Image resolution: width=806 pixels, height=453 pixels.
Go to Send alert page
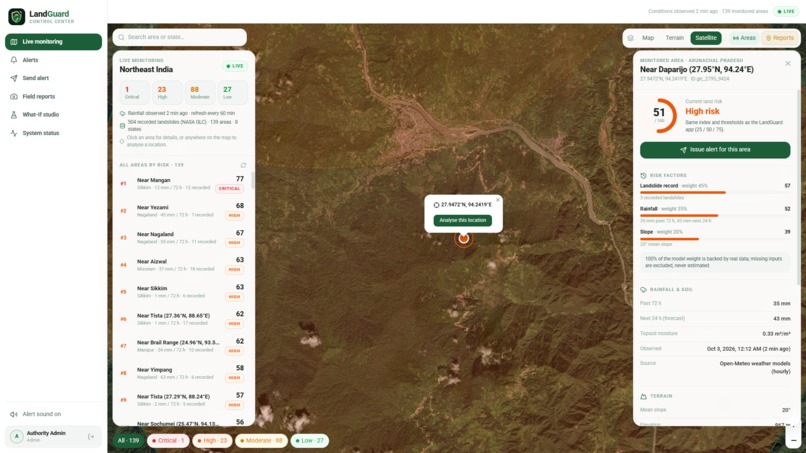tap(53, 78)
